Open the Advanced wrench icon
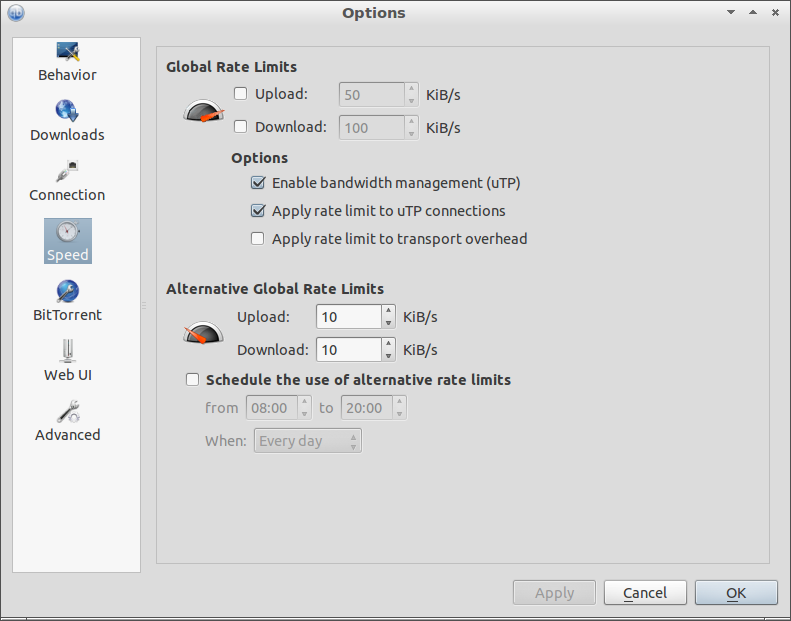This screenshot has width=791, height=621. pyautogui.click(x=67, y=411)
